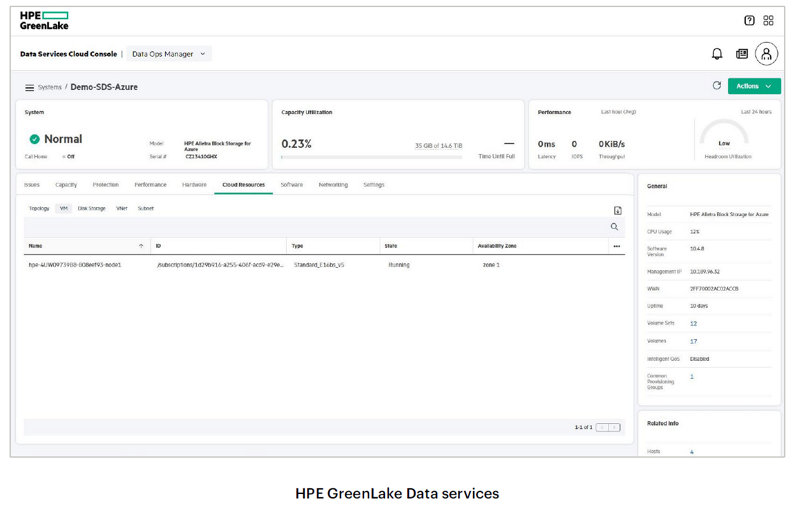Open the news feed icon
Screen dimensions: 800x506
(x=742, y=54)
